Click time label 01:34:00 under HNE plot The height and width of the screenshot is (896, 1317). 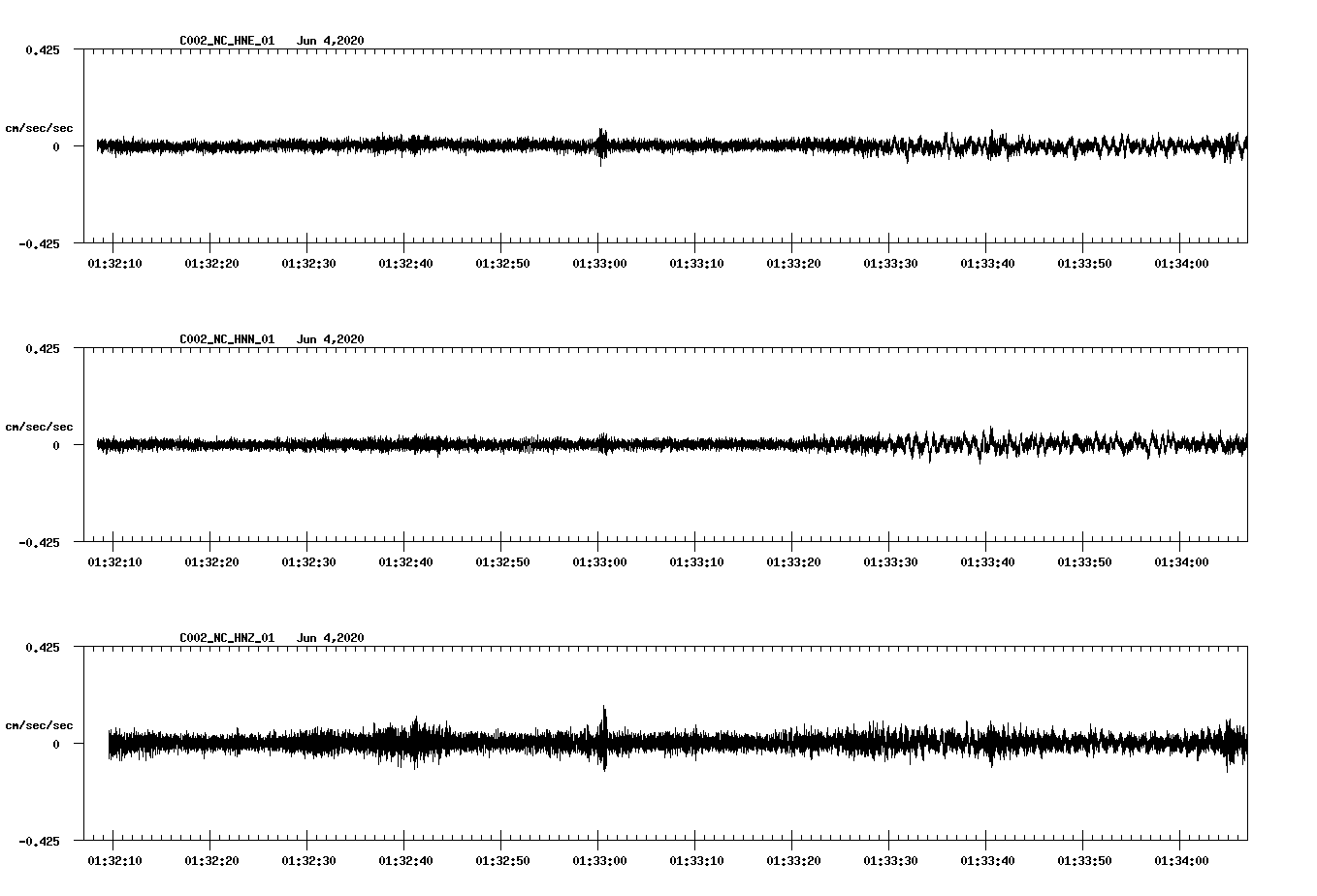click(x=1181, y=264)
